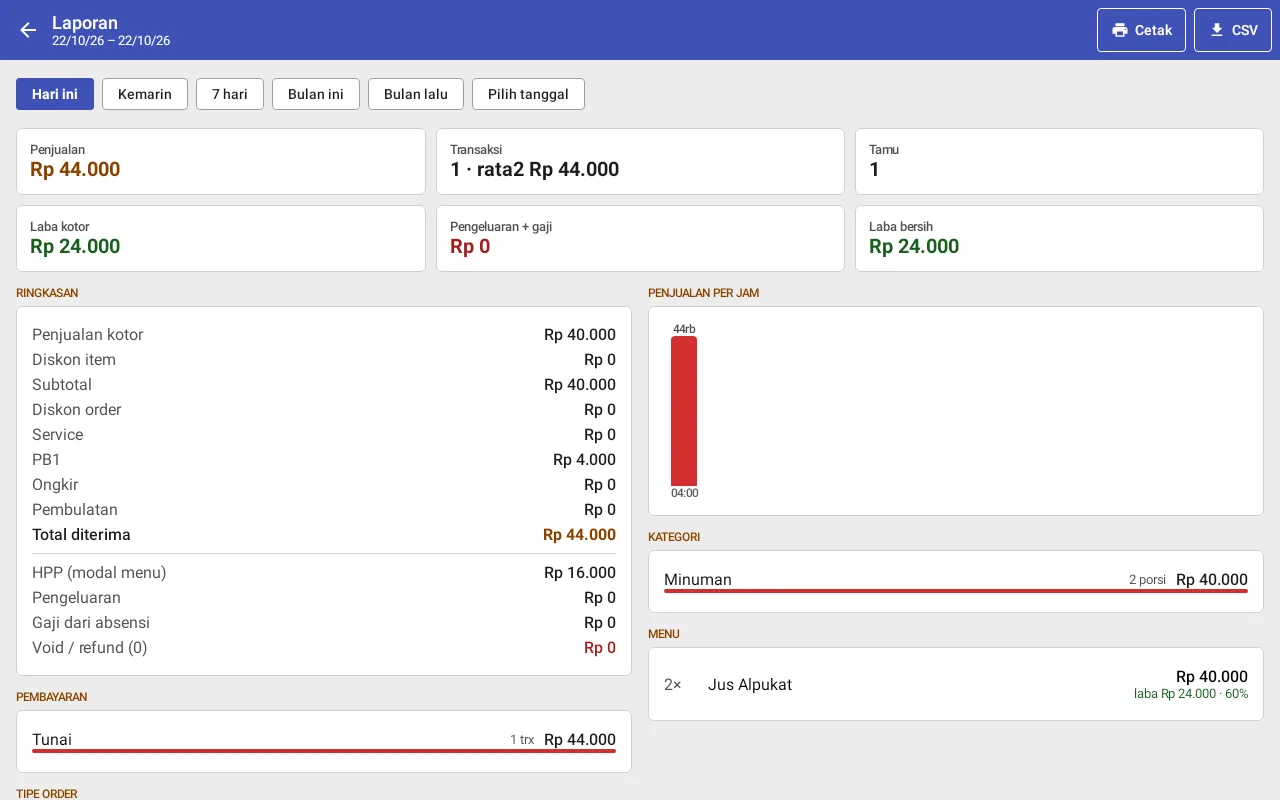Select the Tunai payment row

click(324, 741)
